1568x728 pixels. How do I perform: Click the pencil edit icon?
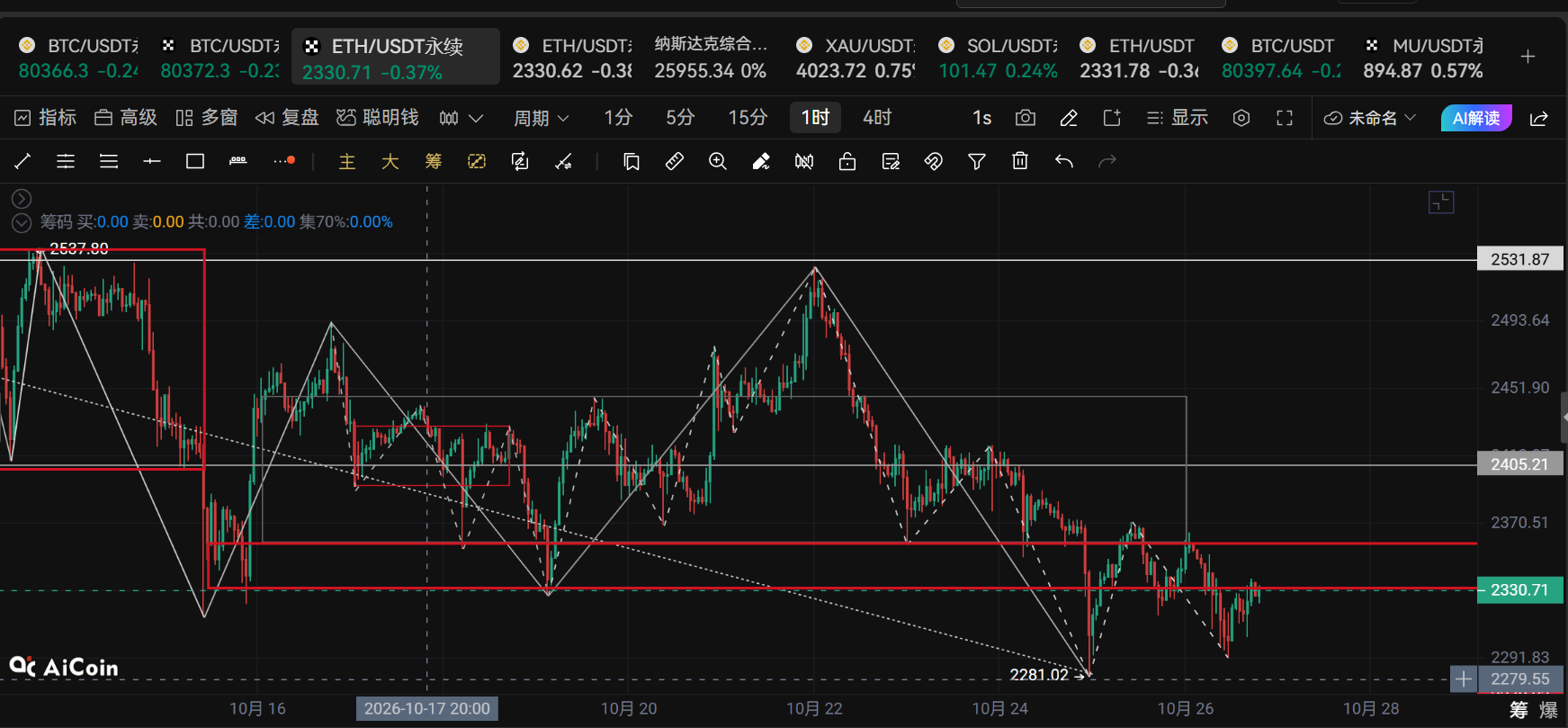tap(1069, 118)
